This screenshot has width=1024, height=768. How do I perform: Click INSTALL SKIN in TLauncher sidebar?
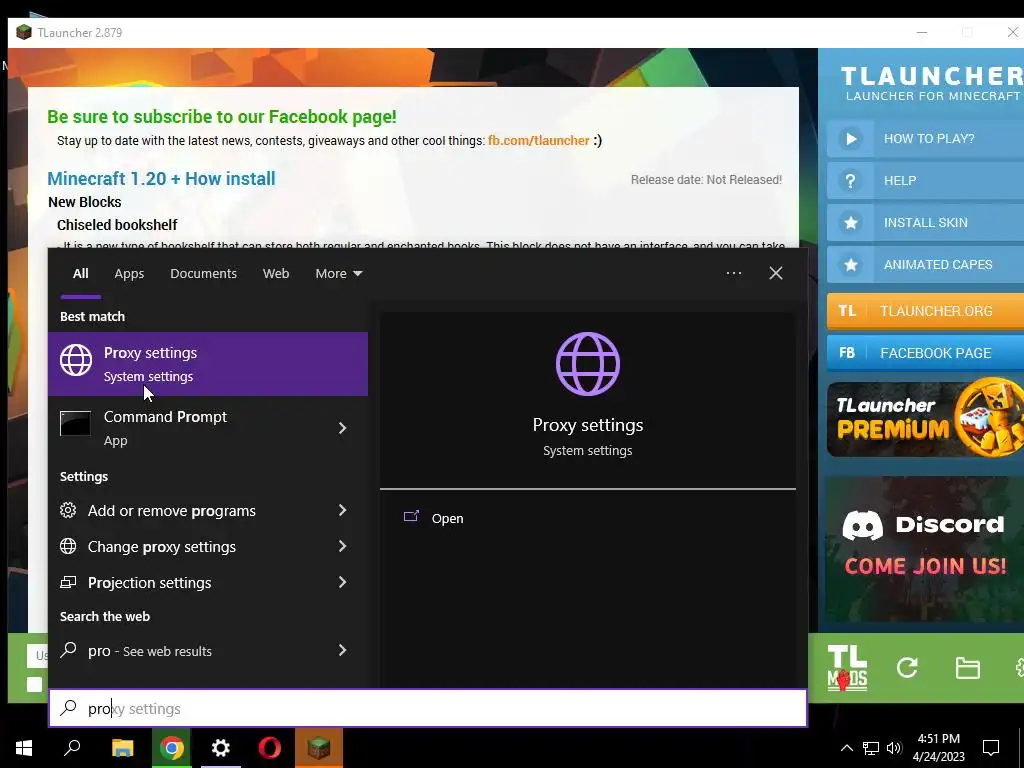pos(925,222)
